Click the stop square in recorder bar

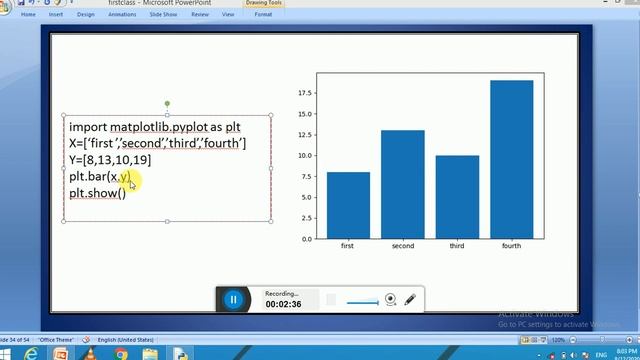331,300
